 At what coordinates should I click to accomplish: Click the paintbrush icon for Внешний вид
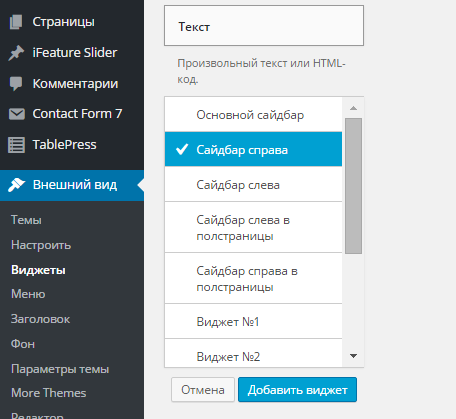click(16, 185)
